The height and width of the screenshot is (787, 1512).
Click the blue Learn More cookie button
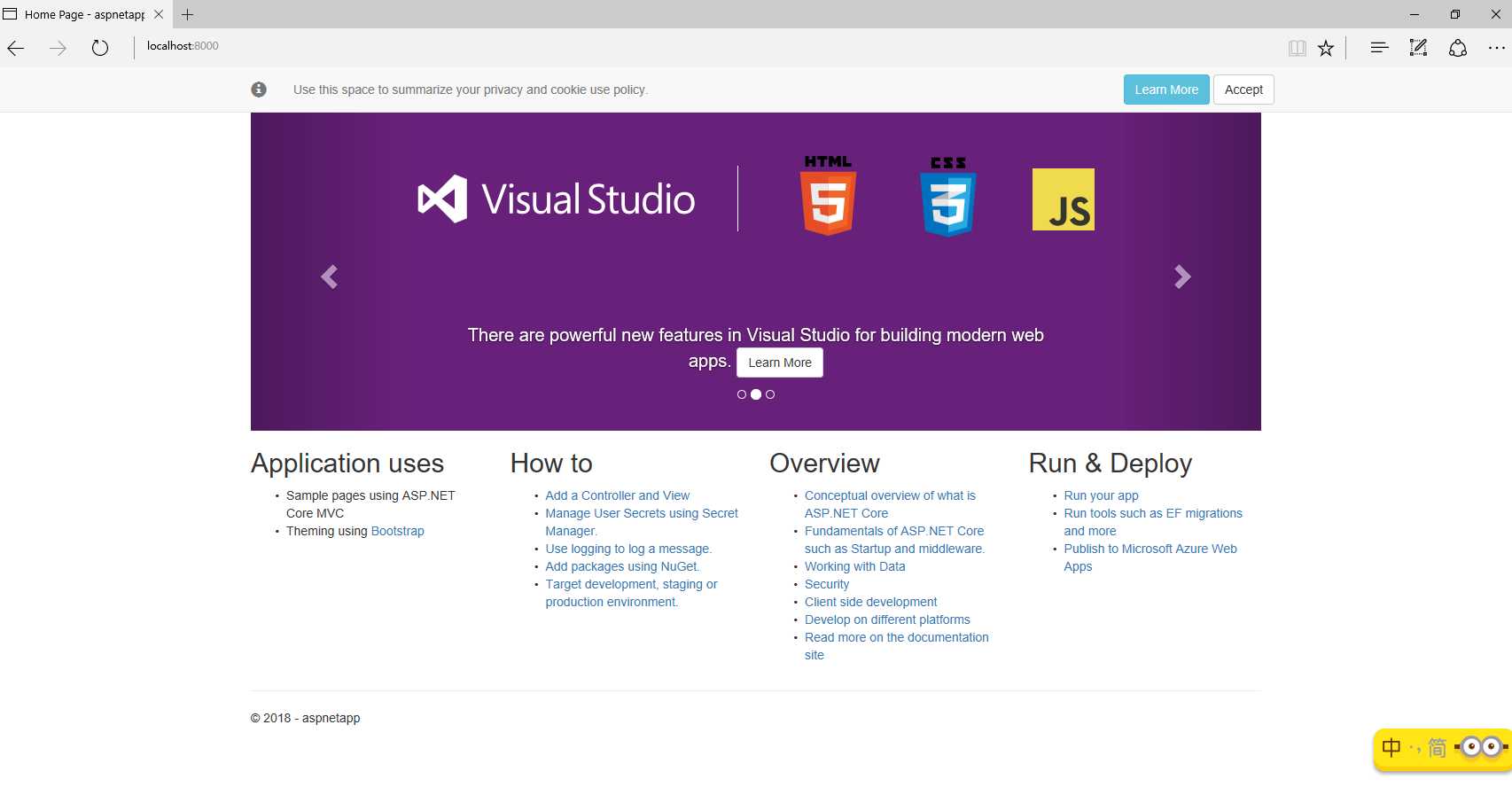[1166, 90]
